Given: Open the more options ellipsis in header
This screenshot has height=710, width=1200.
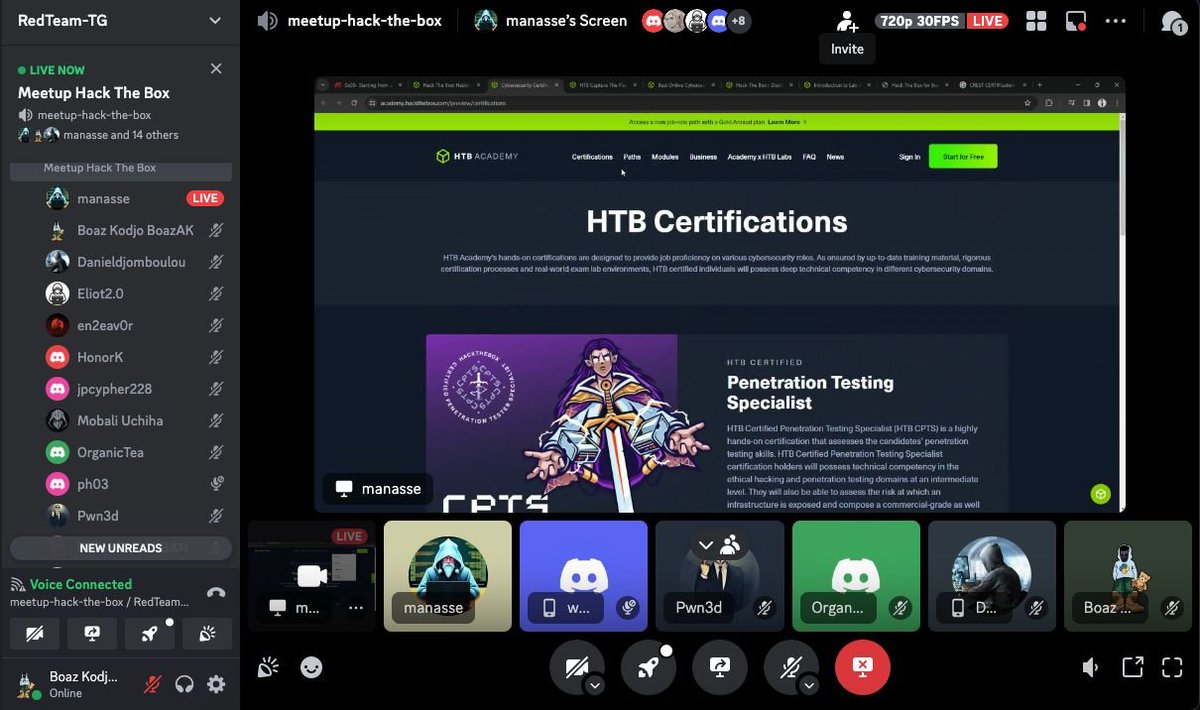Looking at the screenshot, I should click(1115, 21).
